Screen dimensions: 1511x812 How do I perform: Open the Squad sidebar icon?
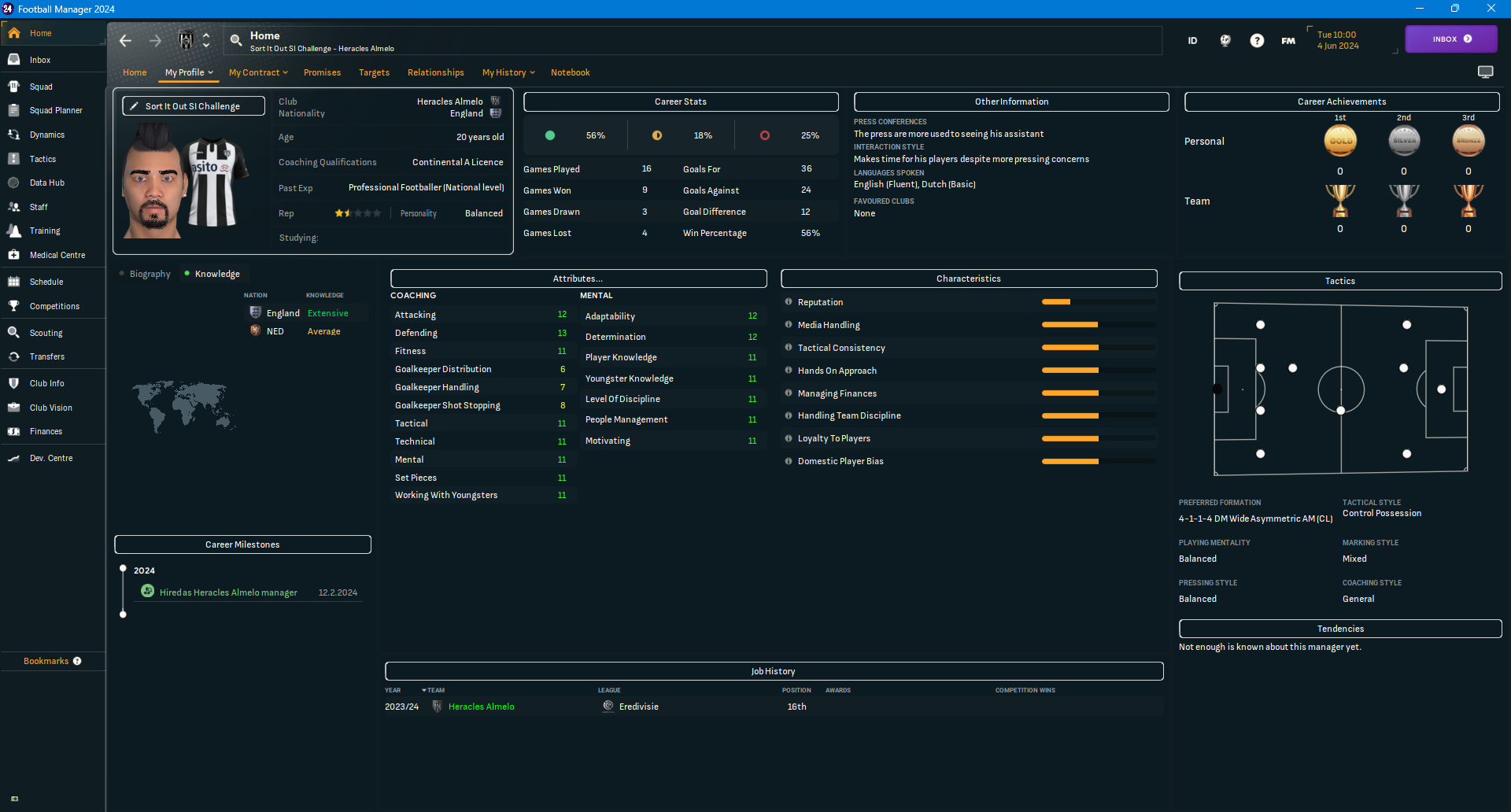pos(14,87)
